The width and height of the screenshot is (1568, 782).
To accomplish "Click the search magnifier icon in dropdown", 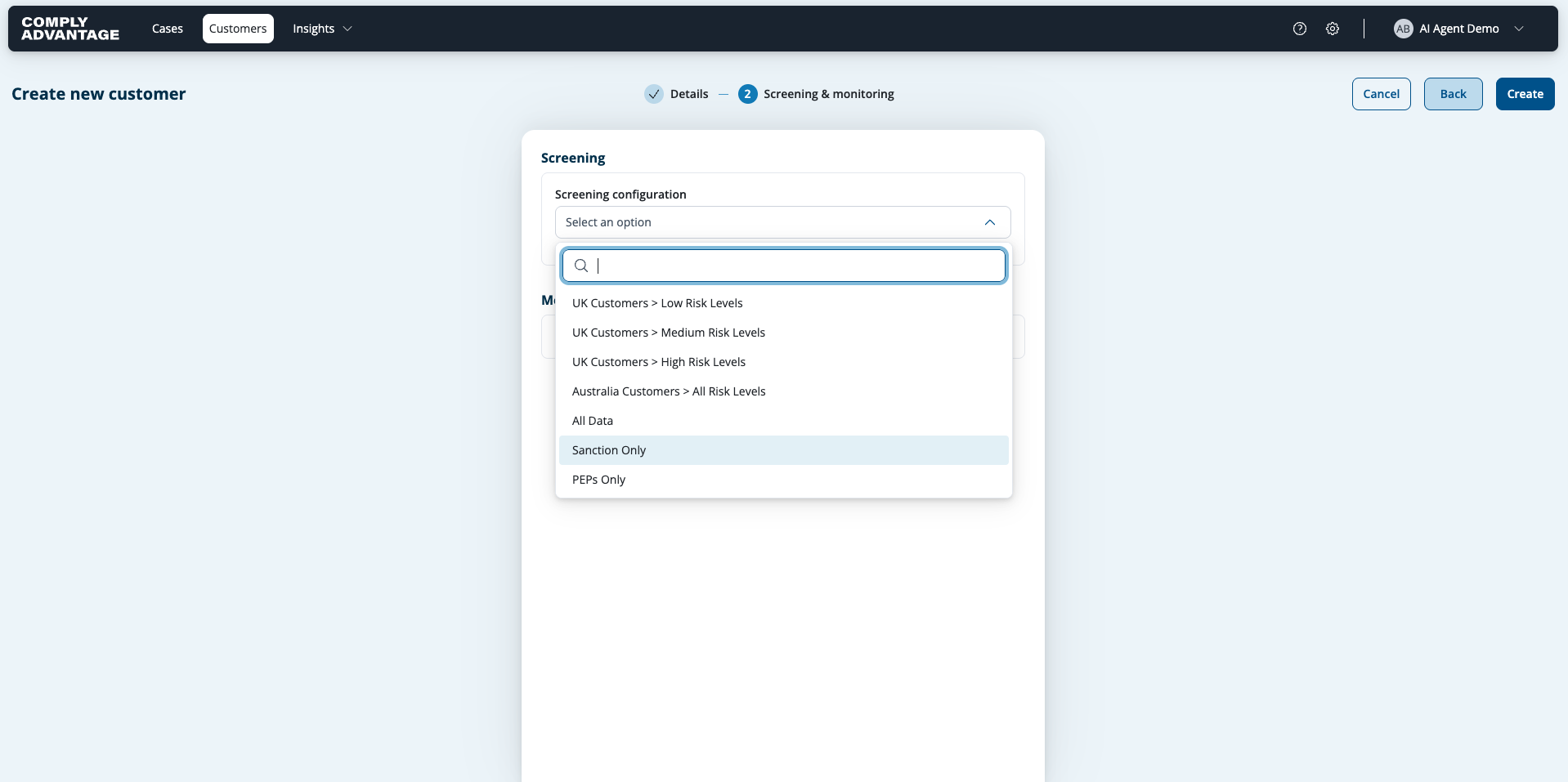I will pos(581,266).
